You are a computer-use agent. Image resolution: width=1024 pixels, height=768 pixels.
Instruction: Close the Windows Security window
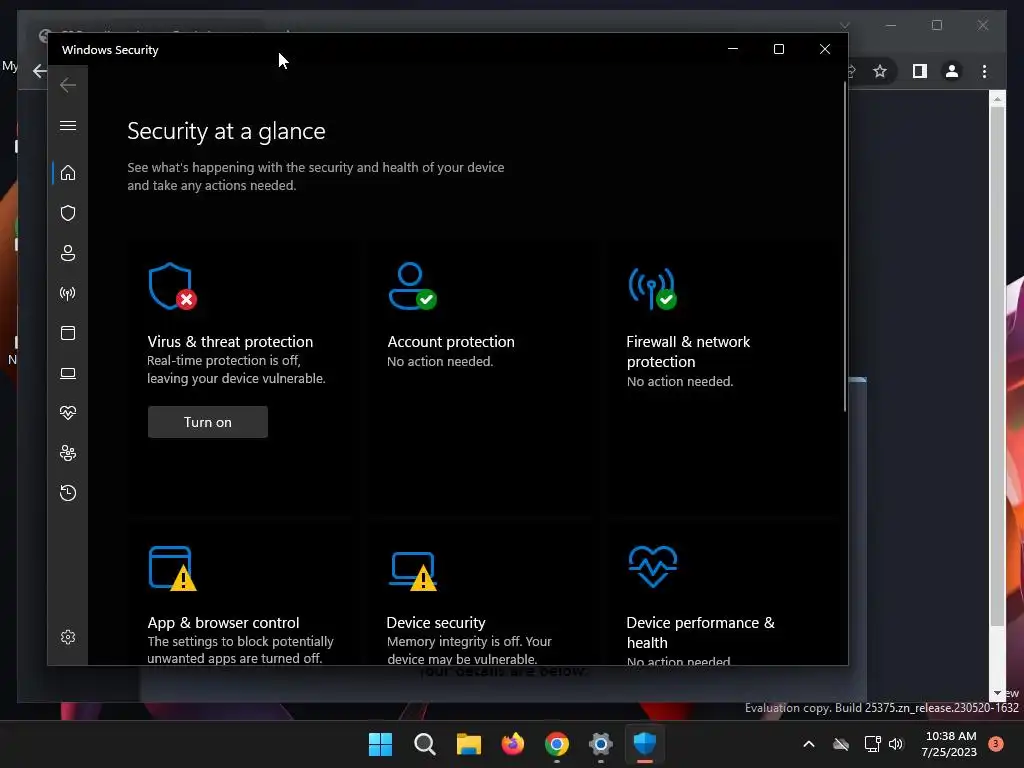pos(825,49)
